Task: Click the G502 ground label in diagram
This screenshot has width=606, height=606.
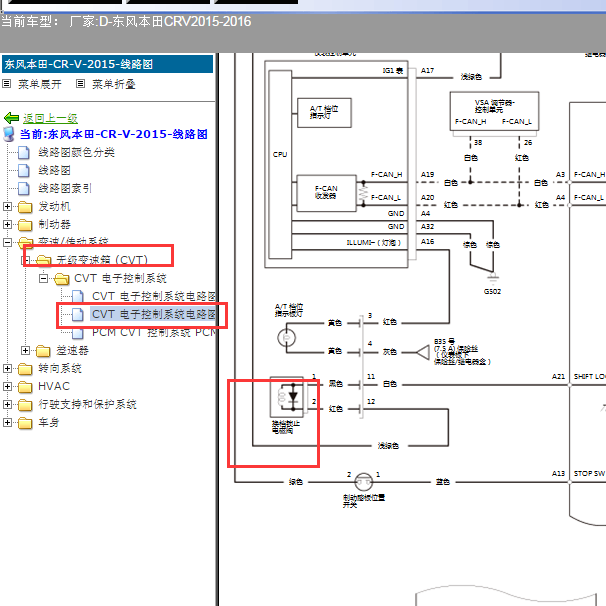Action: tap(492, 291)
